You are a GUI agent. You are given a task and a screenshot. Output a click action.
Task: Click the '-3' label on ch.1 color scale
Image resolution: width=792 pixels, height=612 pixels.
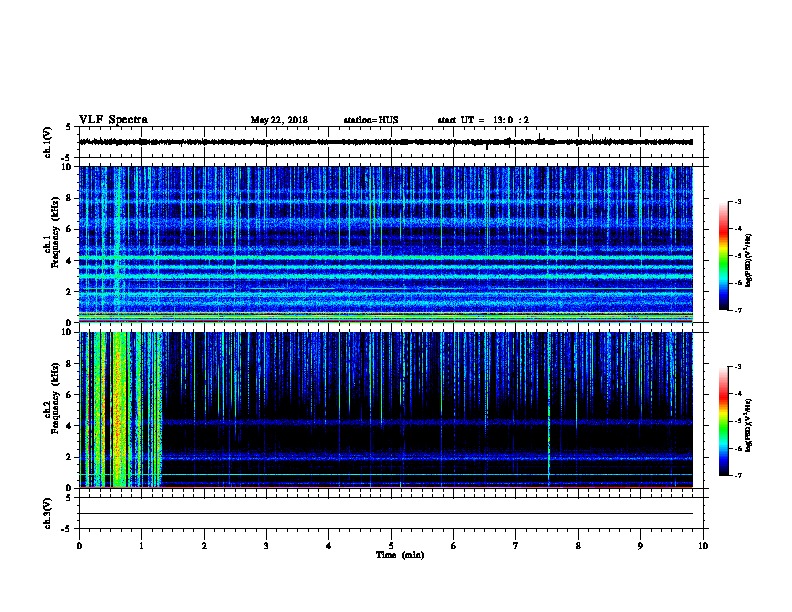coord(738,201)
